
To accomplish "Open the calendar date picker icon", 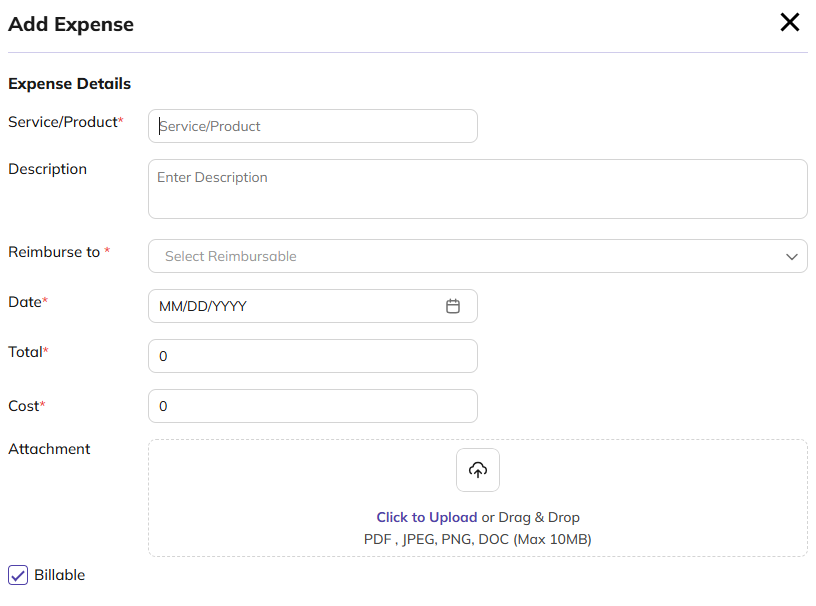I will point(452,306).
